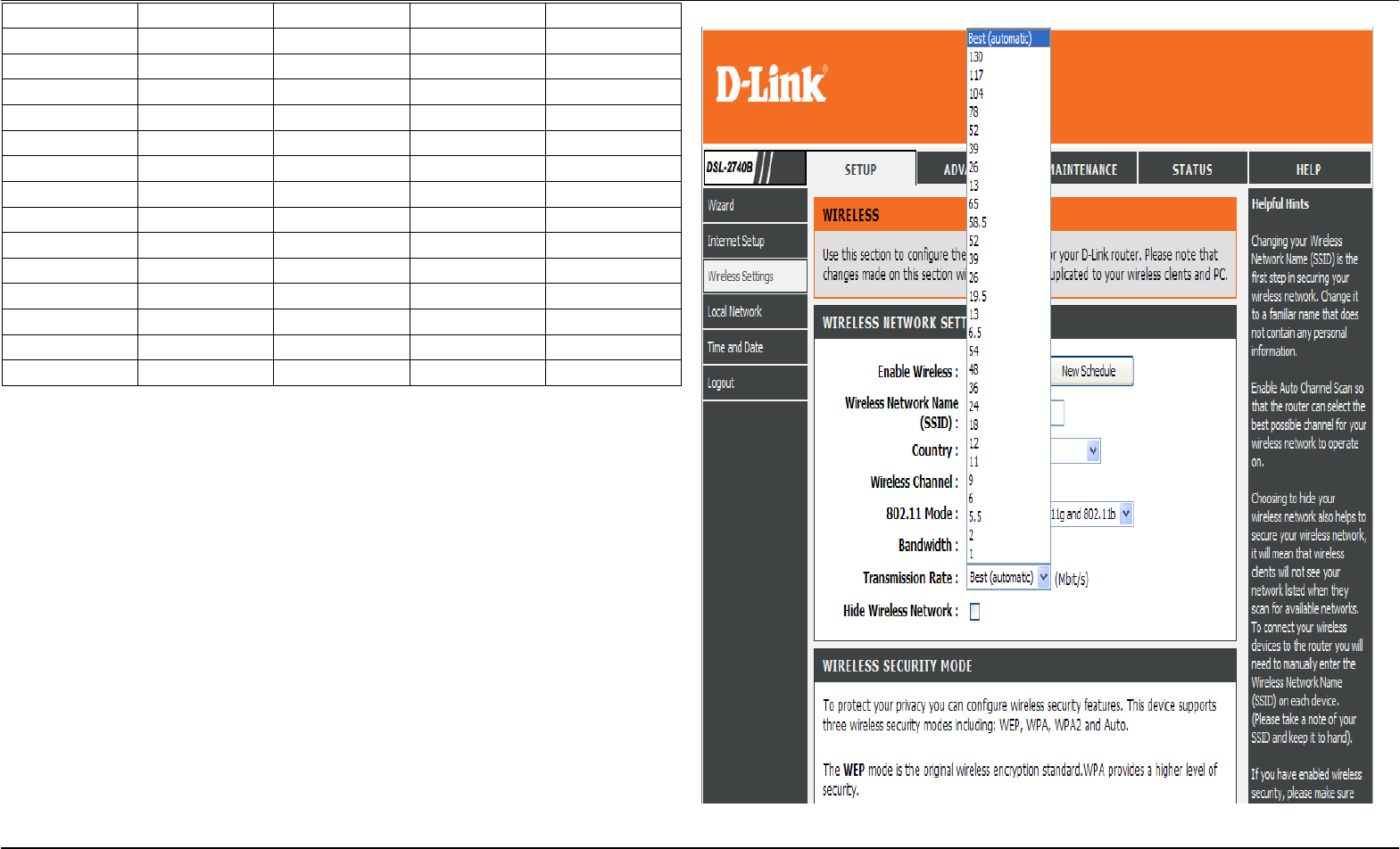Click the Helpful Hints heading

pos(1280,204)
